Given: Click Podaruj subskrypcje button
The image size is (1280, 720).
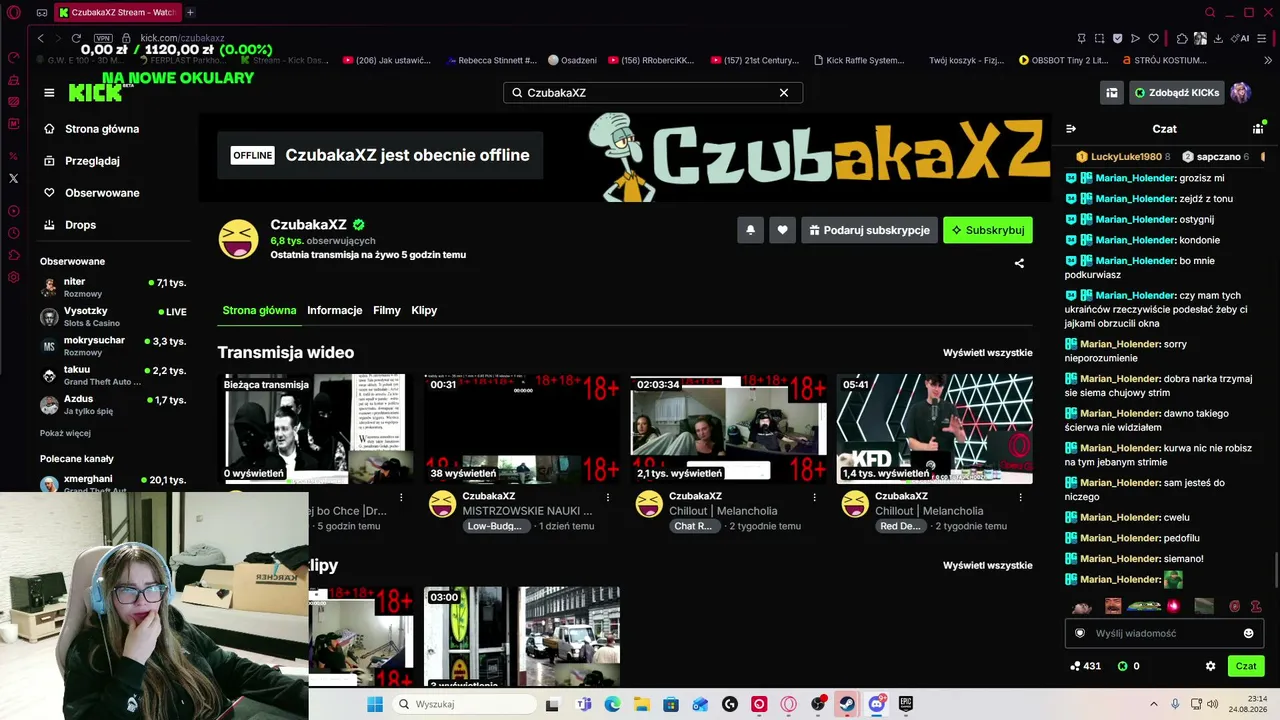Looking at the screenshot, I should (x=869, y=230).
